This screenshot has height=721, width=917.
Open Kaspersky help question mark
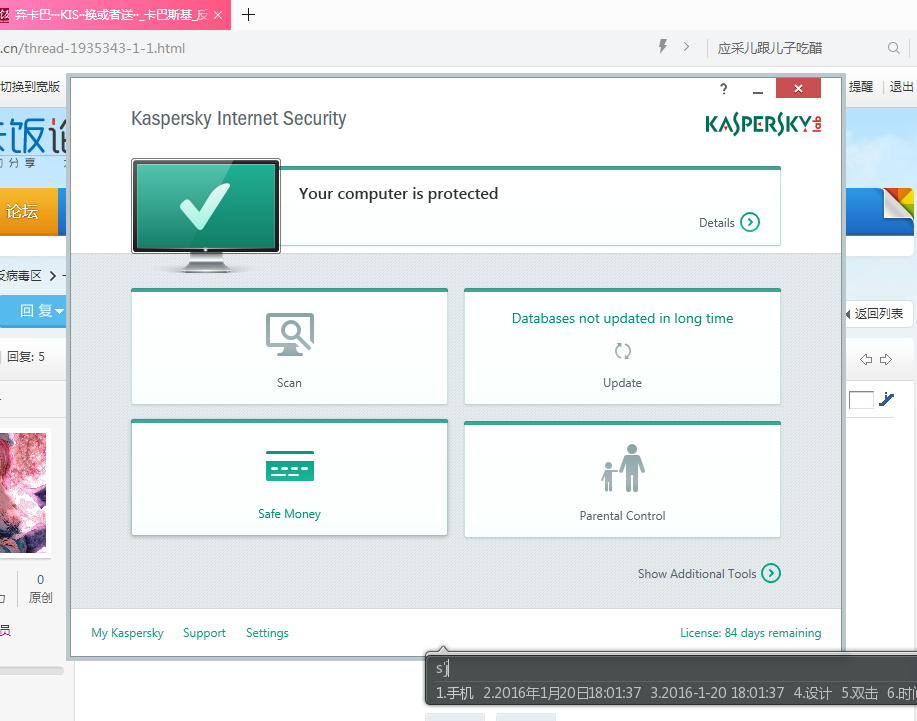[x=724, y=89]
